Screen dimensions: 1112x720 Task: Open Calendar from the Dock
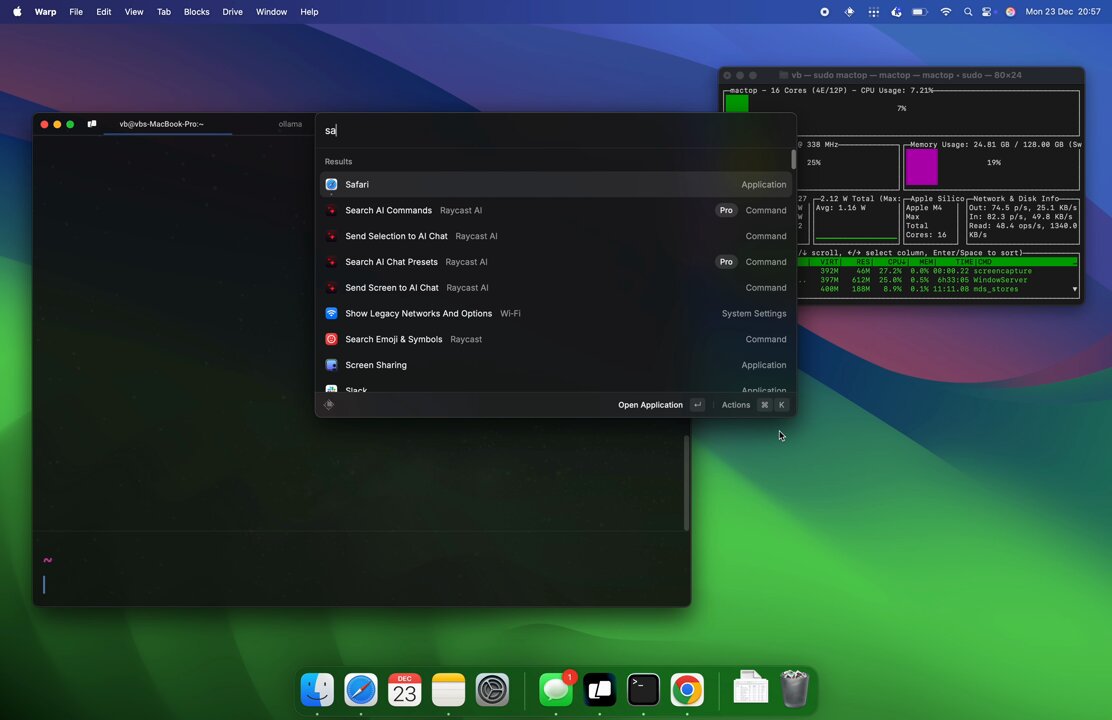405,689
